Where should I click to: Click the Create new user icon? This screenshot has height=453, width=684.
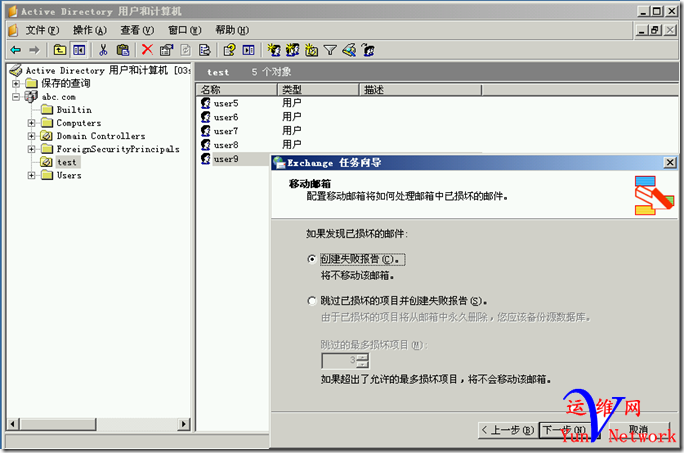tap(274, 50)
